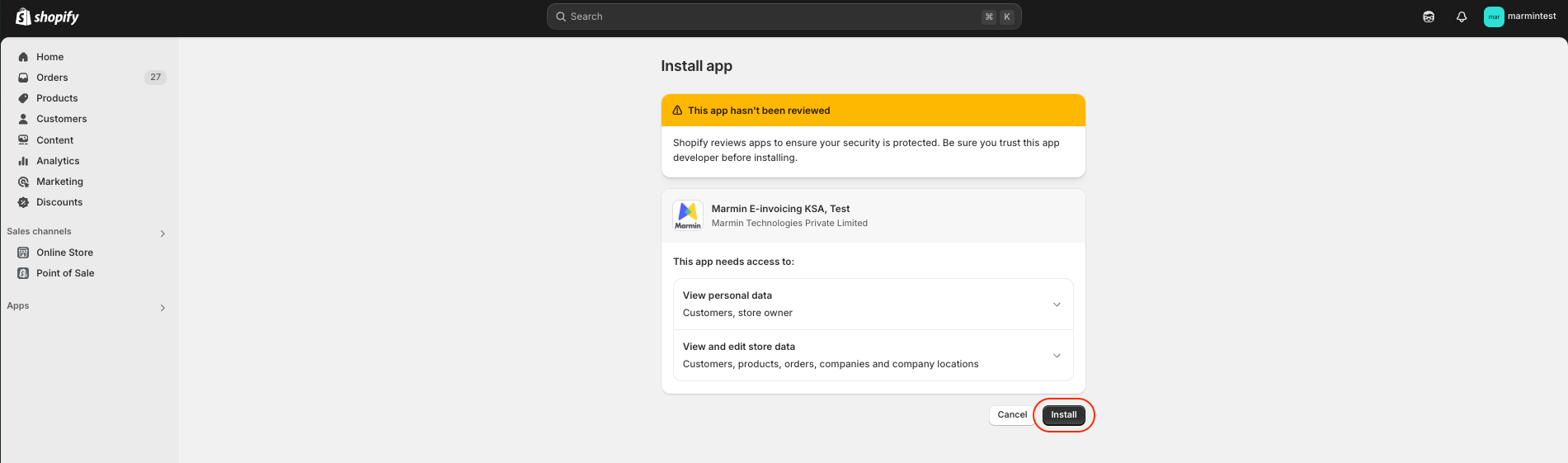Click the Discounts badge icon
This screenshot has width=1568, height=463.
23,202
